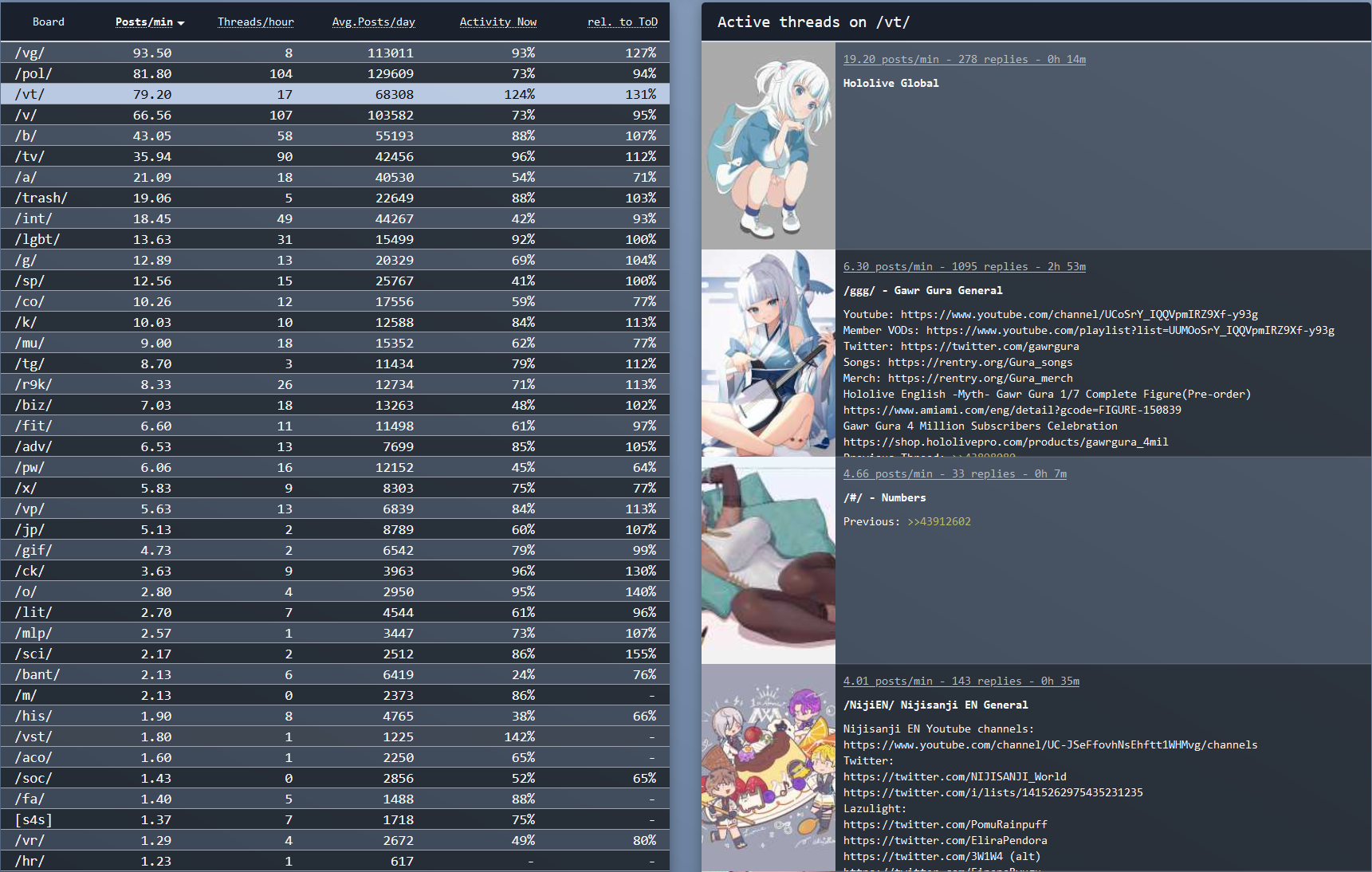1372x872 pixels.
Task: Select the /pol/ board row
Action: (335, 73)
